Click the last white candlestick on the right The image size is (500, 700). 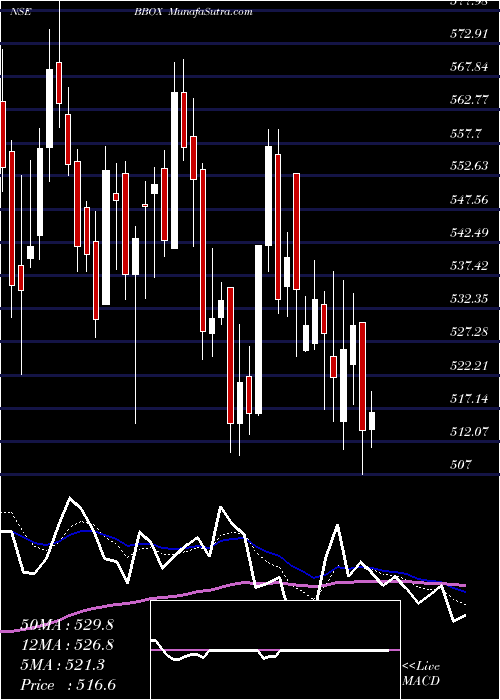[x=371, y=421]
